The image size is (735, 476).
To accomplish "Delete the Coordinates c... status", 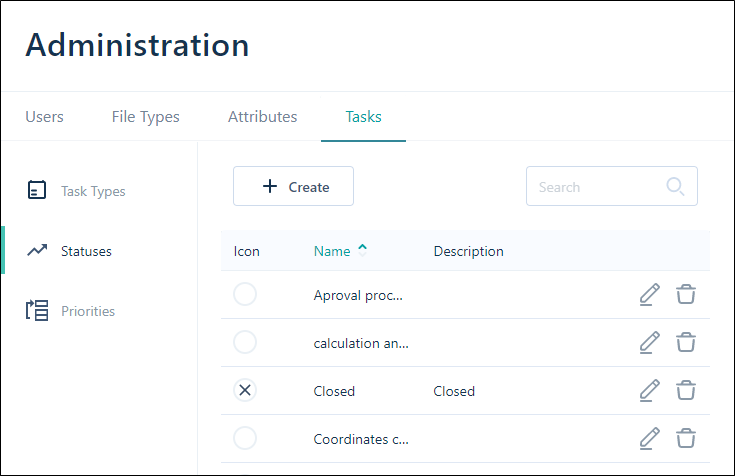I will tap(685, 438).
